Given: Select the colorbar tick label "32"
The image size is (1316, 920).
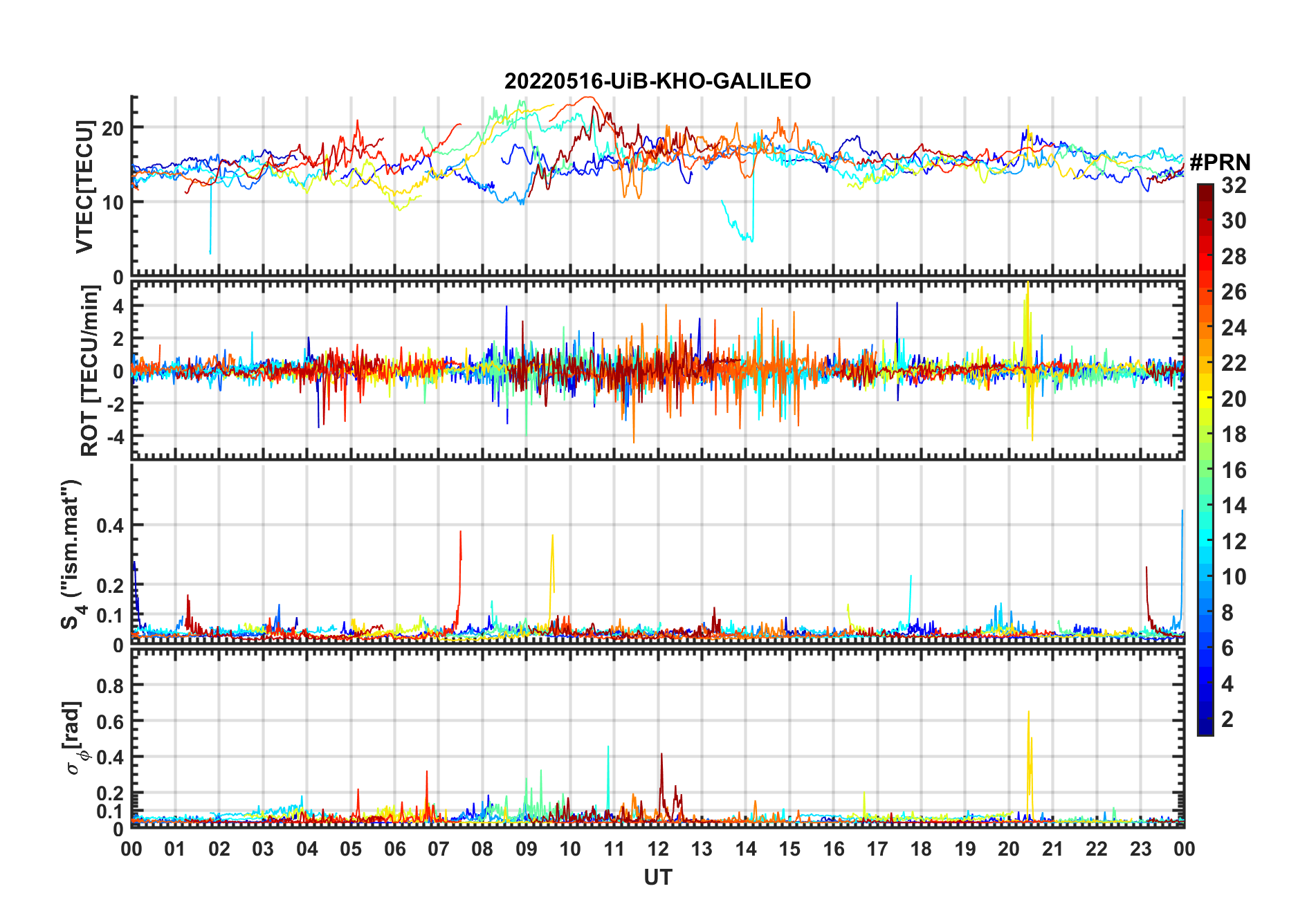Looking at the screenshot, I should [1234, 185].
